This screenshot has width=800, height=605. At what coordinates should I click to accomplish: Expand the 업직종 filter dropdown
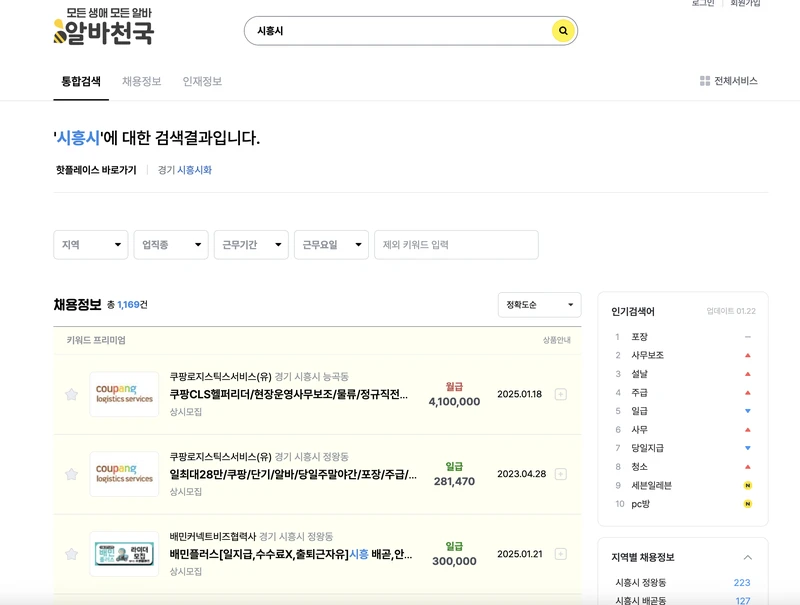(170, 244)
